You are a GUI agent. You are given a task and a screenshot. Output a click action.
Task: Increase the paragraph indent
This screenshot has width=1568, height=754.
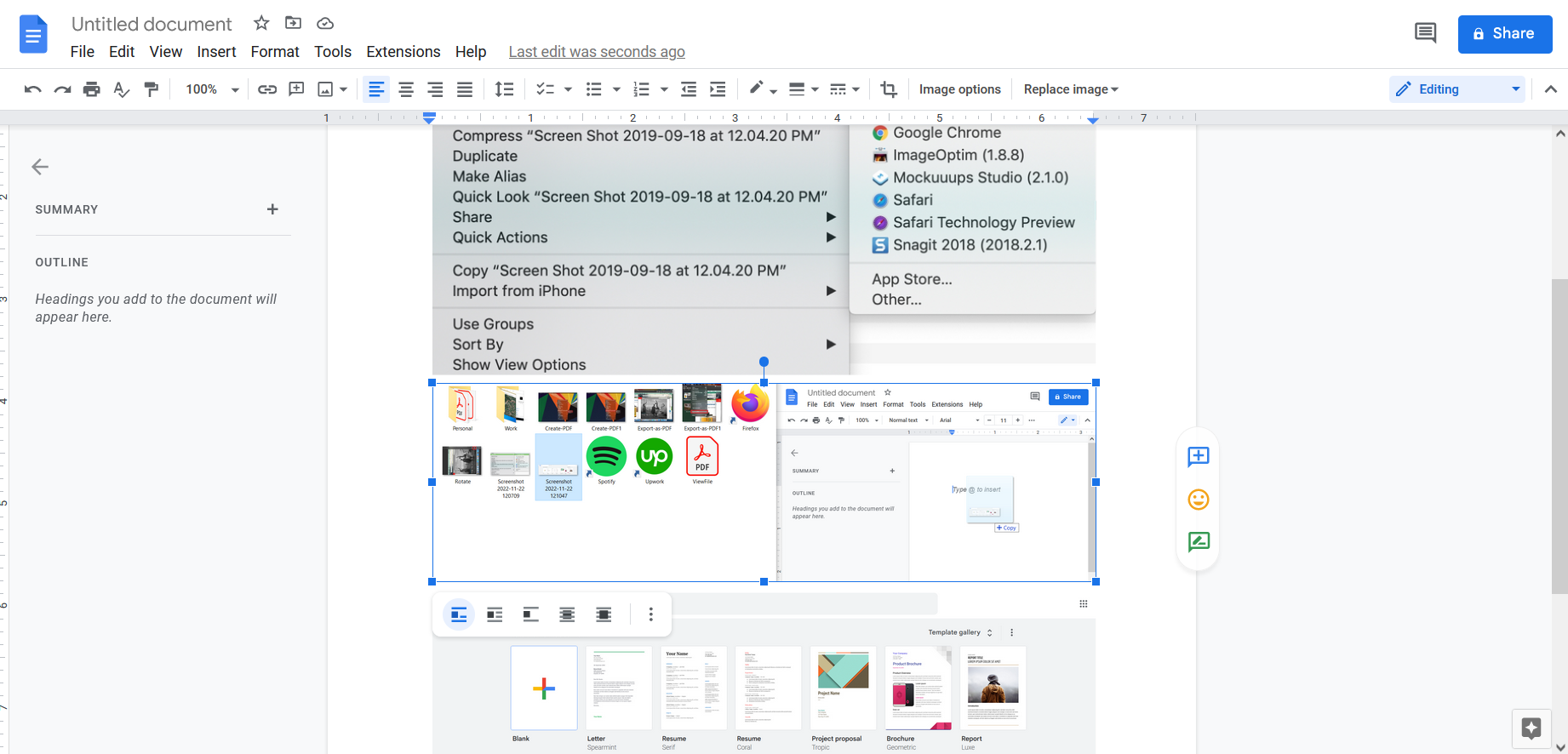(718, 89)
